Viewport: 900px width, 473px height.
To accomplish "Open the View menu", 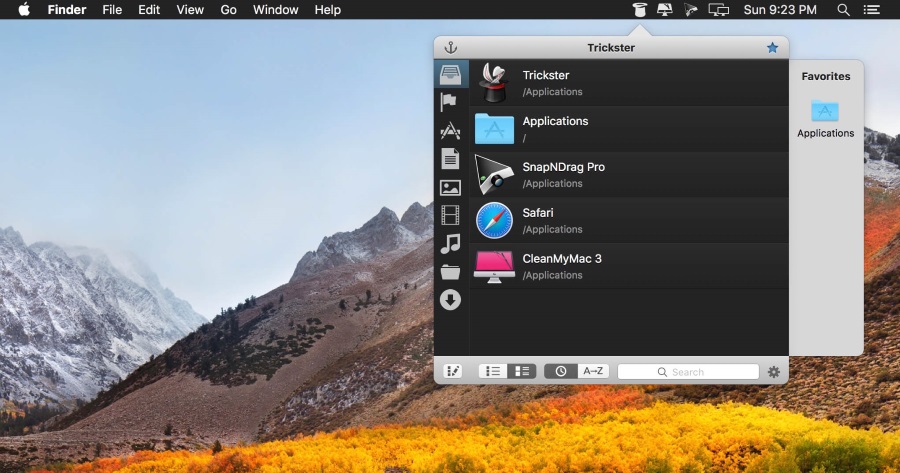I will [190, 10].
